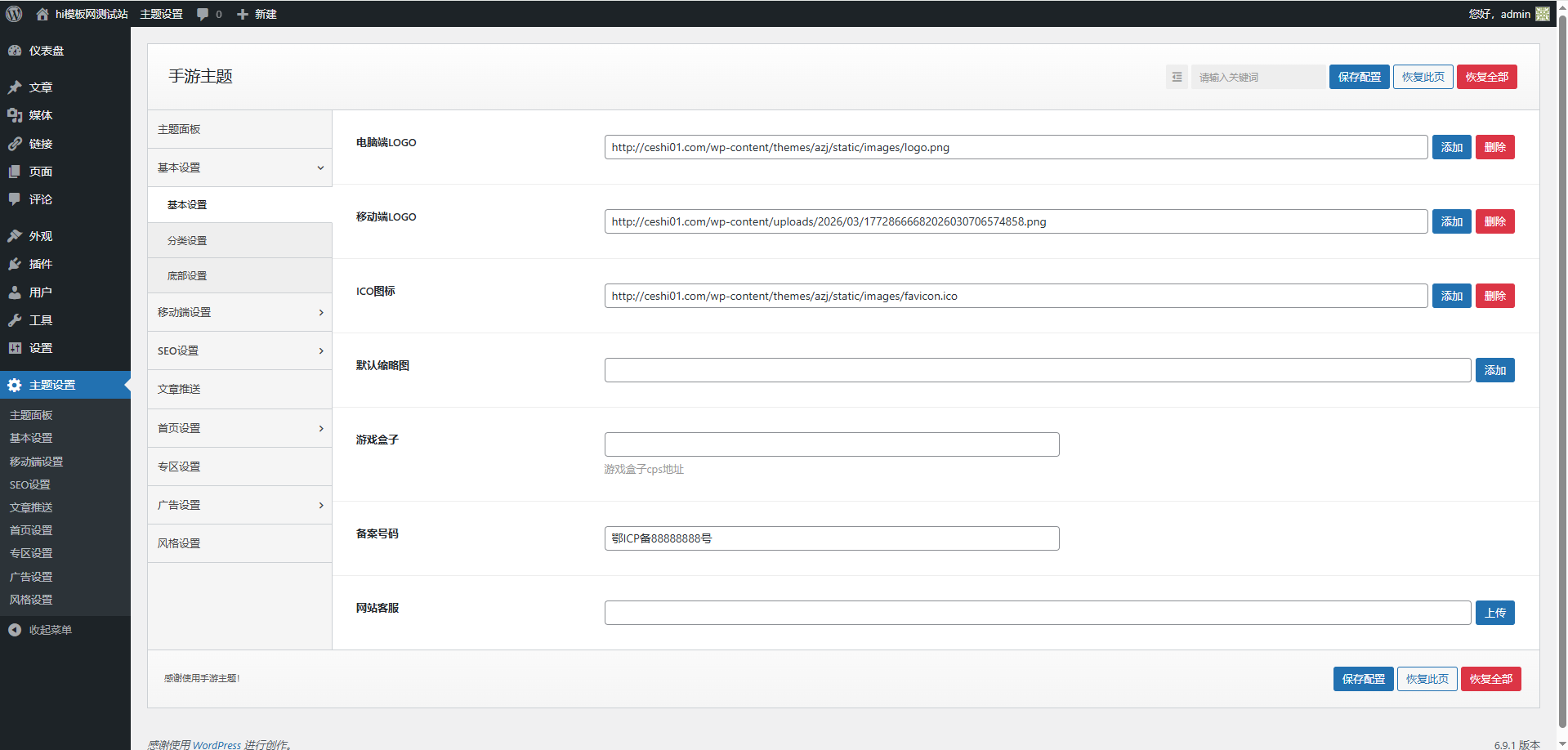Click the top red 恢复全部 button

click(1486, 77)
